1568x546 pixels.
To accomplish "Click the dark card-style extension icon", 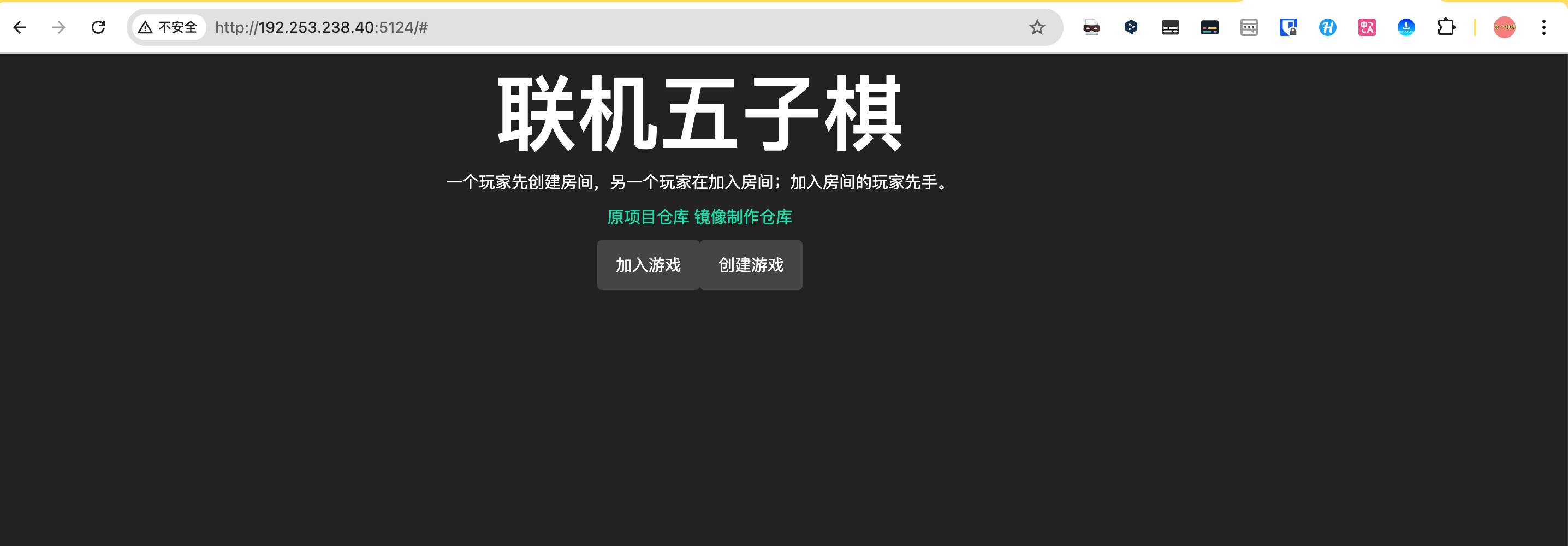I will (1170, 27).
